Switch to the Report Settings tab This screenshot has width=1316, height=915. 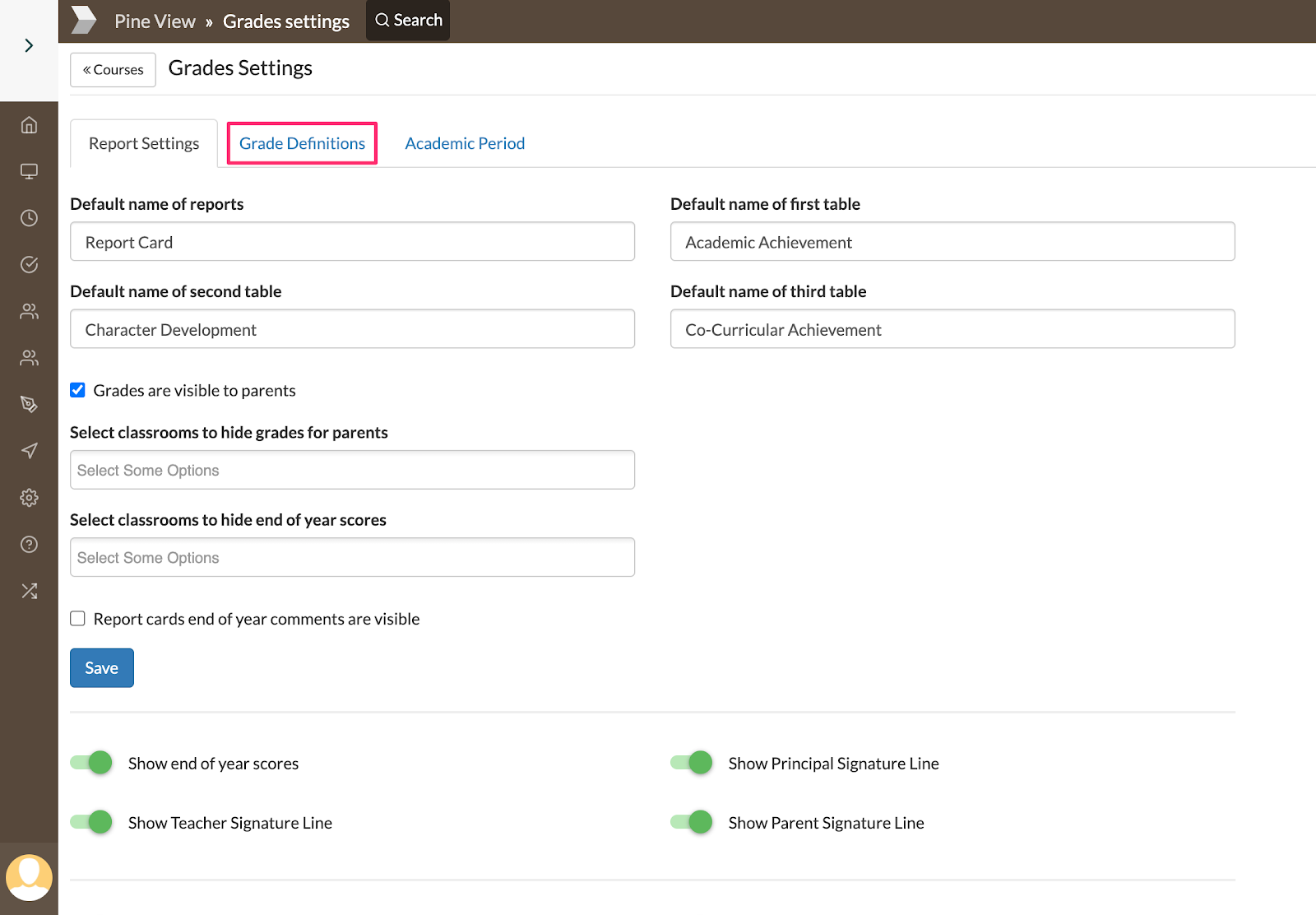point(144,143)
